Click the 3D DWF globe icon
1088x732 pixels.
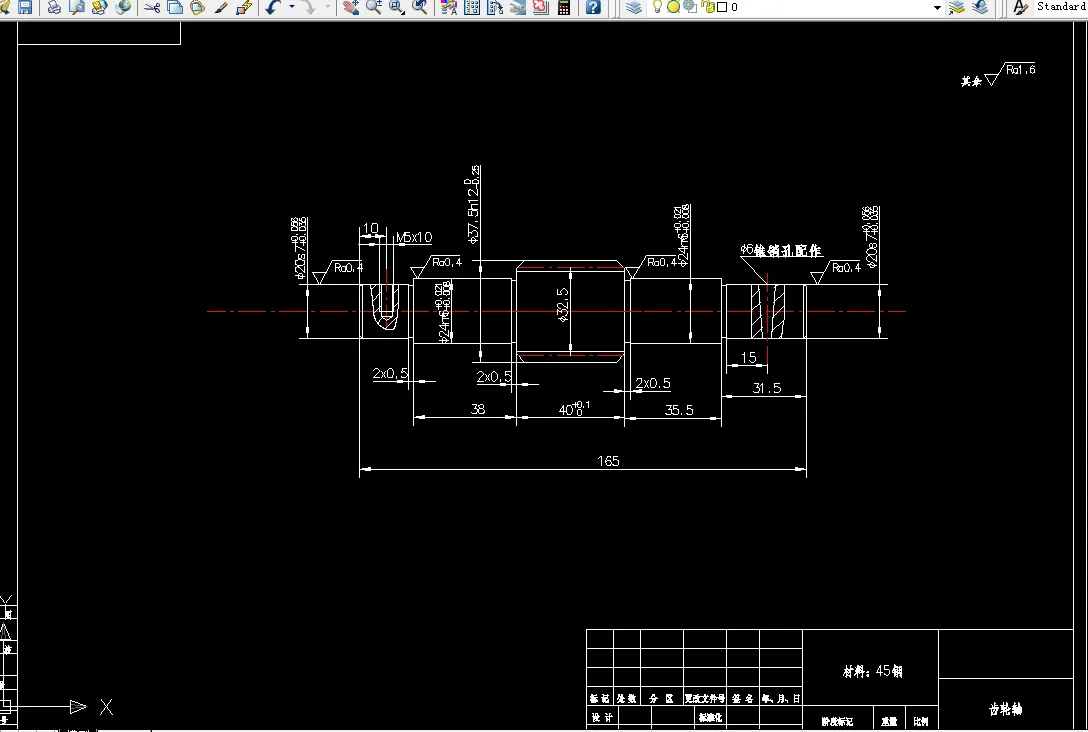pyautogui.click(x=124, y=7)
